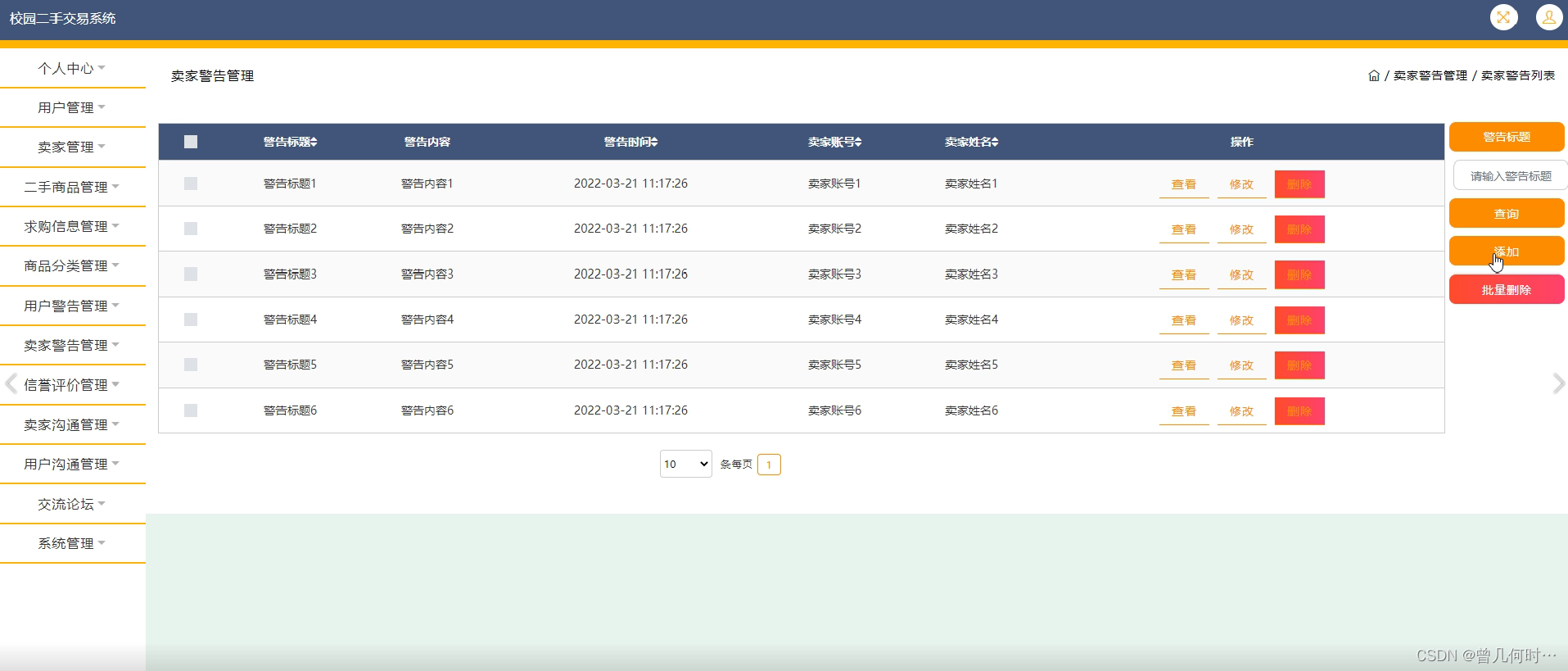Click 查看 for 警告标题4 row
The image size is (1568, 671).
point(1184,320)
